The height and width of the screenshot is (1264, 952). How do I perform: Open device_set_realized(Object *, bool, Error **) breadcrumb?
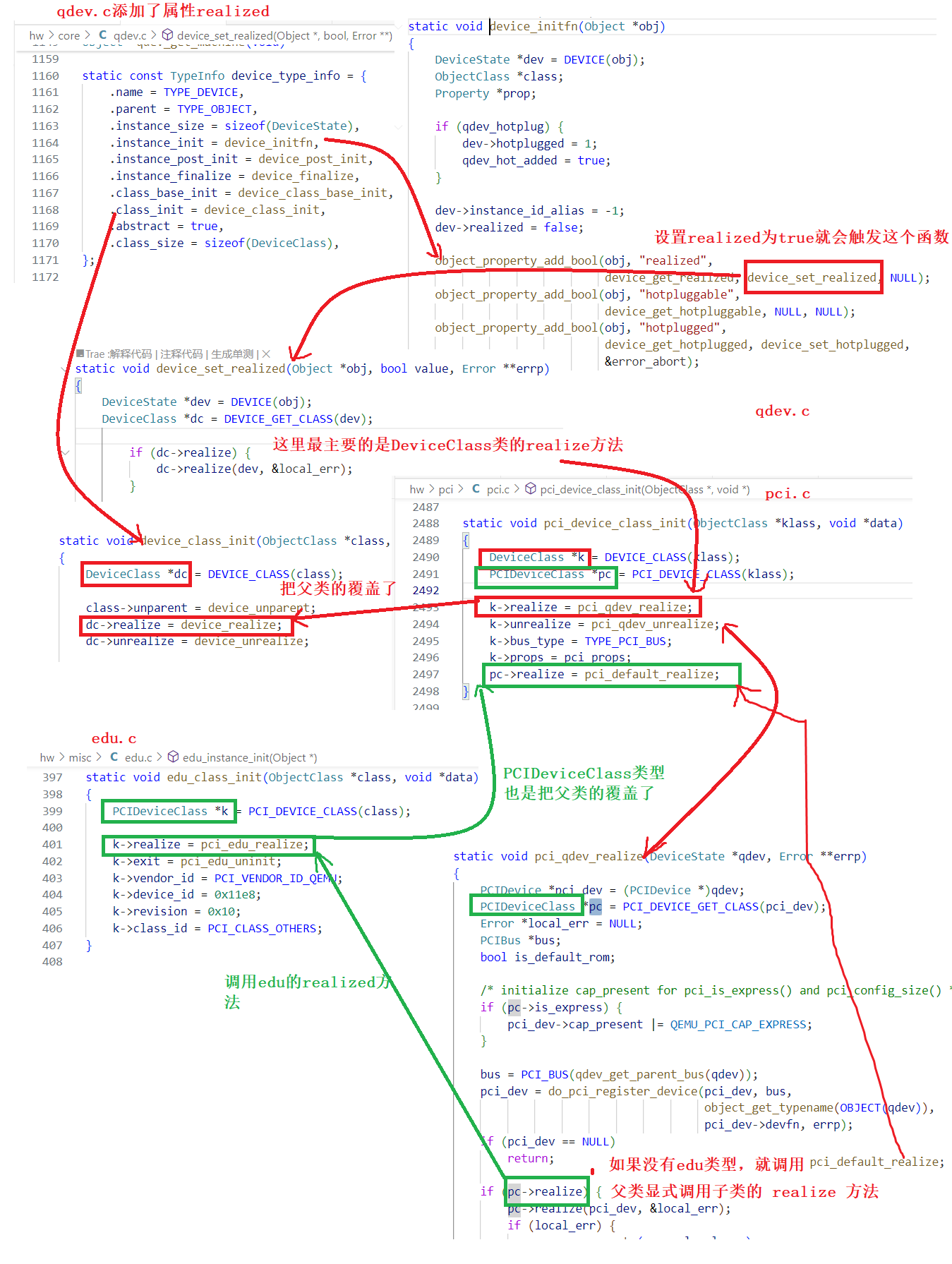284,35
